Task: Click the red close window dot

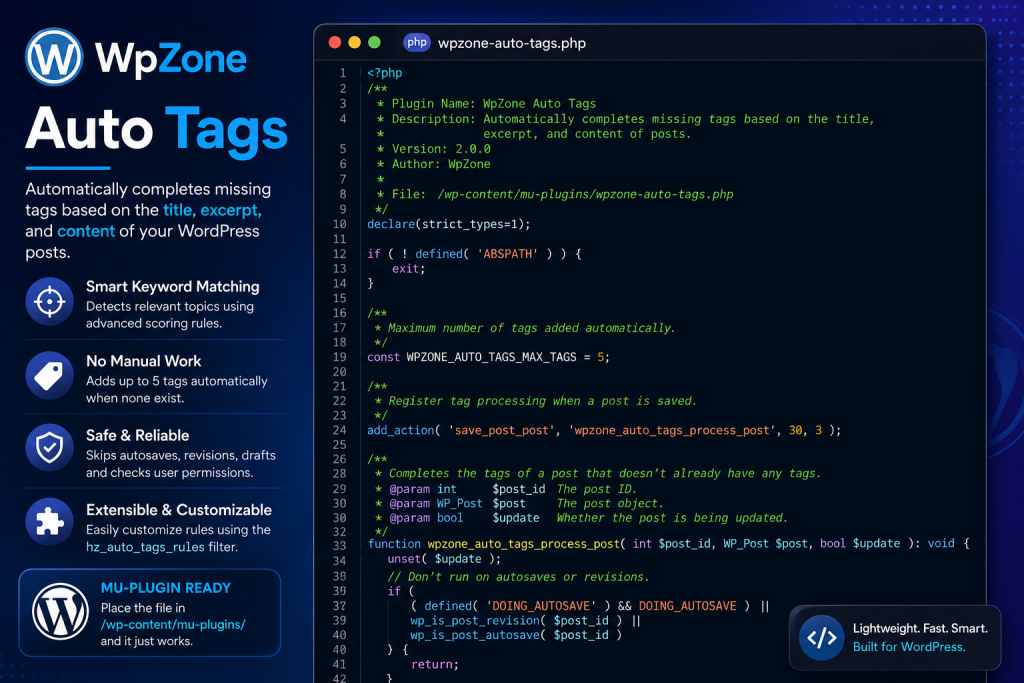Action: [x=335, y=42]
